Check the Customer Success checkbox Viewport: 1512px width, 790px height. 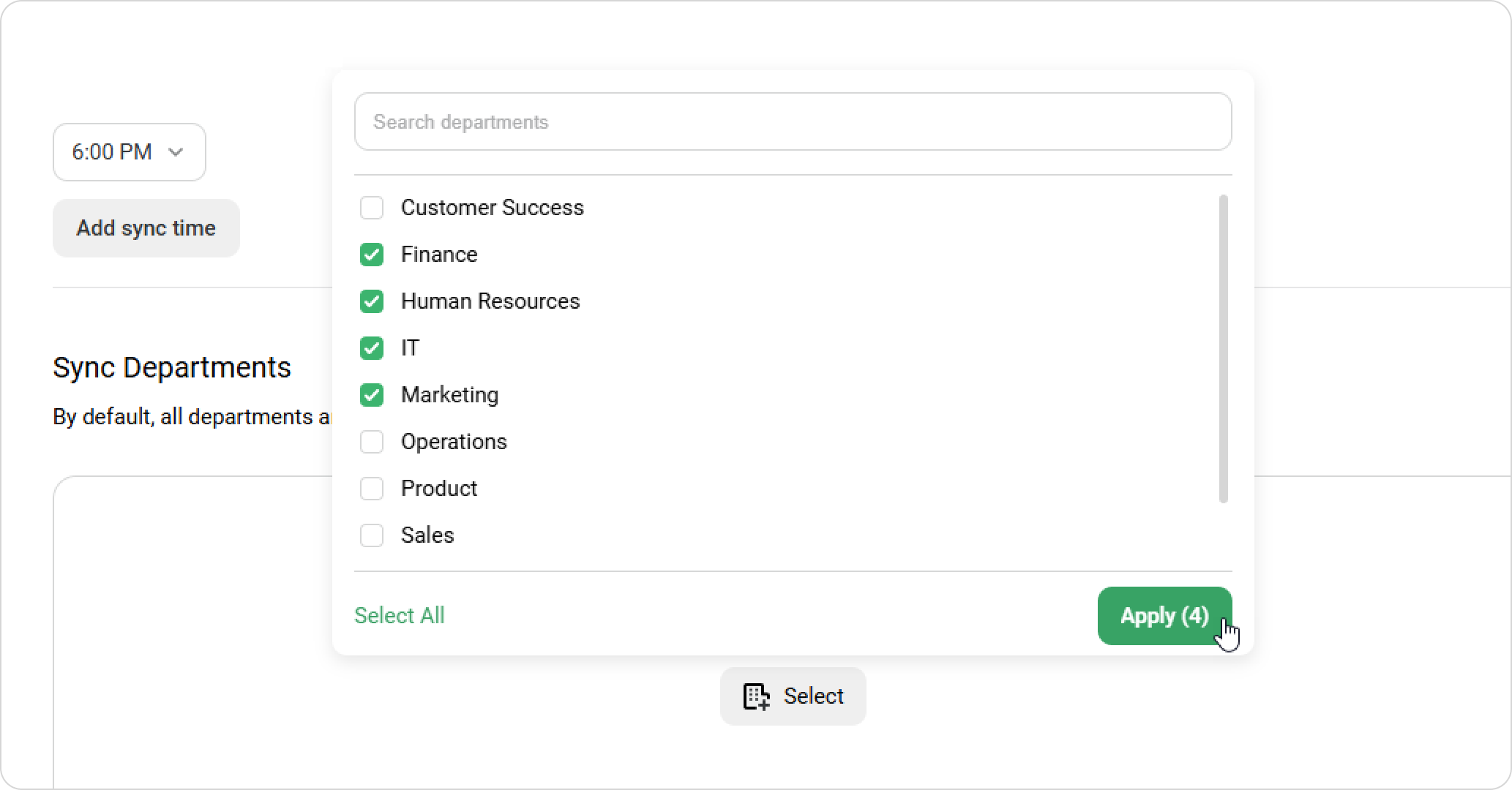[x=372, y=208]
